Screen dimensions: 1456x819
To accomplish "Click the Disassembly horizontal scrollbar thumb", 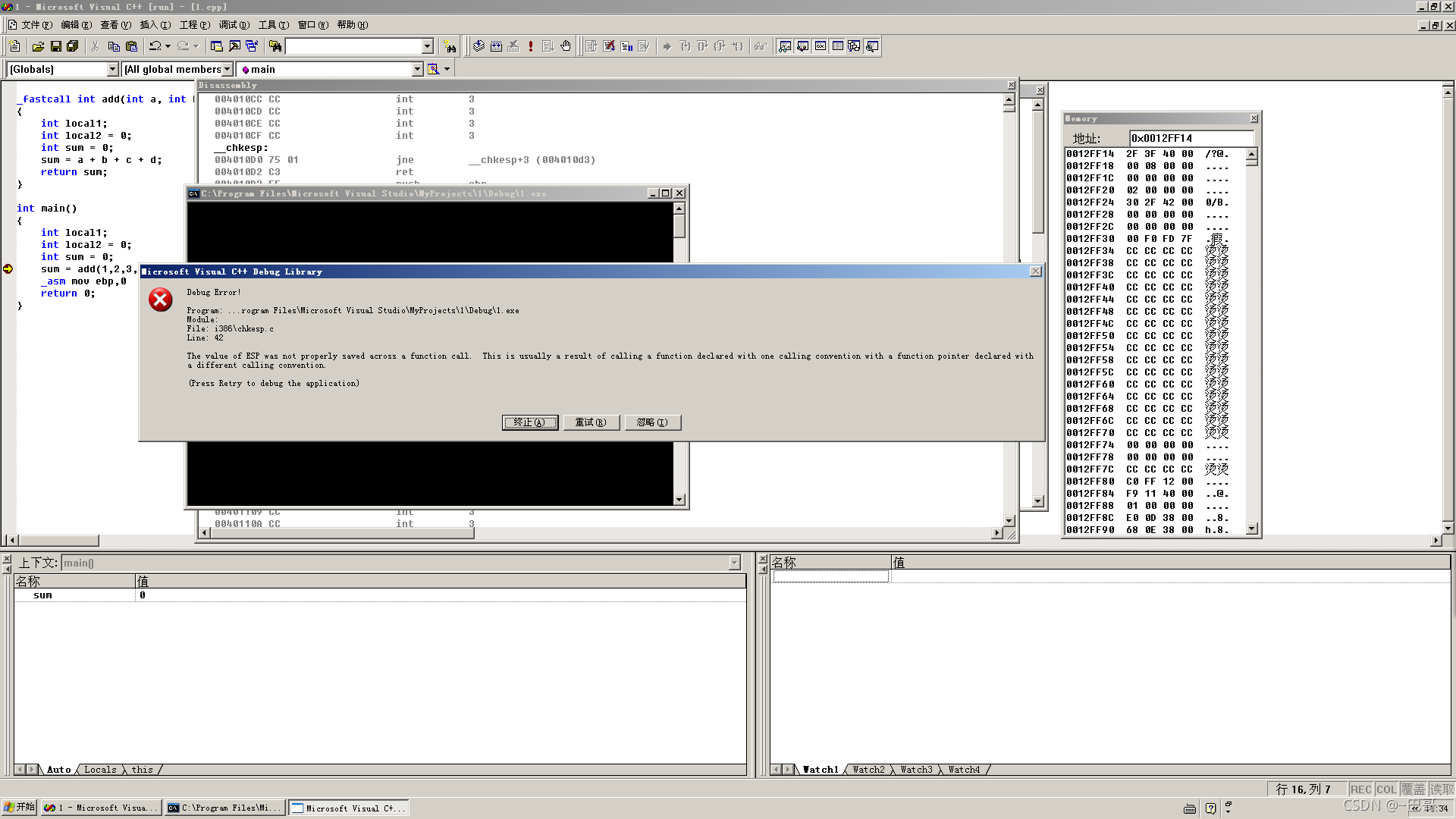I will (x=342, y=533).
